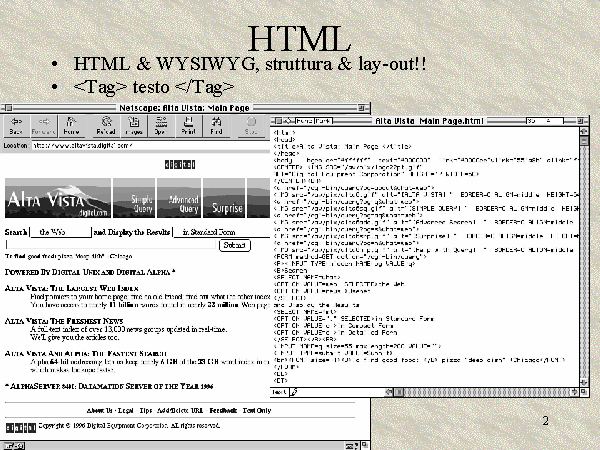Click the Stop toolbar button
600x450 pixels.
tap(251, 126)
